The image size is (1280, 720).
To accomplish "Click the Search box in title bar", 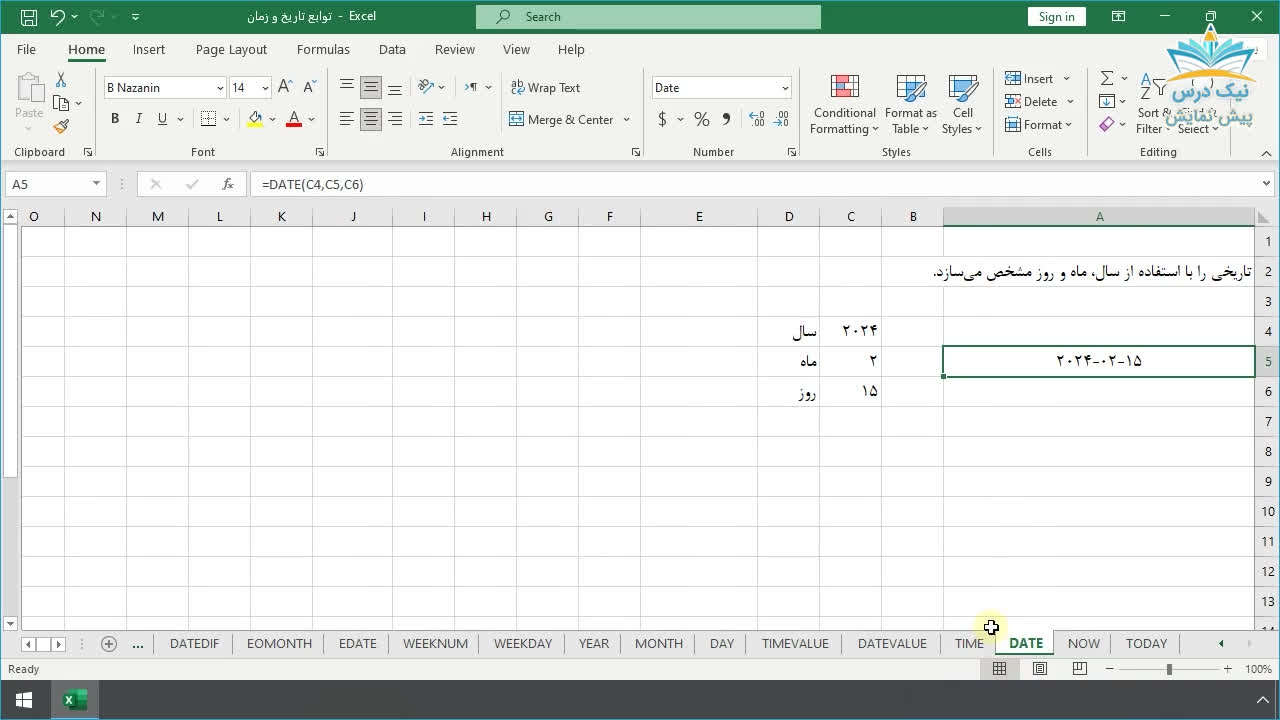I will point(648,17).
